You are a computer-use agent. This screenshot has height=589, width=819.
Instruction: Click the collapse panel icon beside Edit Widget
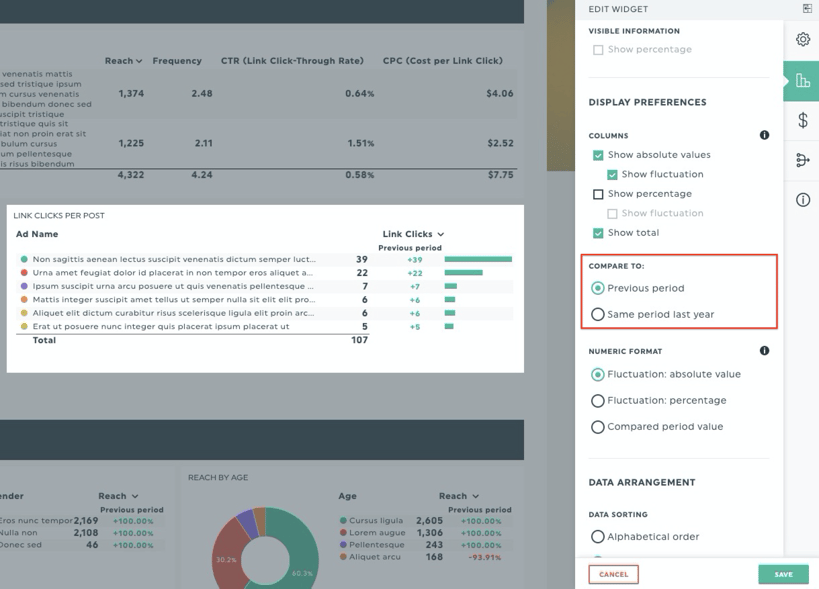tap(807, 9)
